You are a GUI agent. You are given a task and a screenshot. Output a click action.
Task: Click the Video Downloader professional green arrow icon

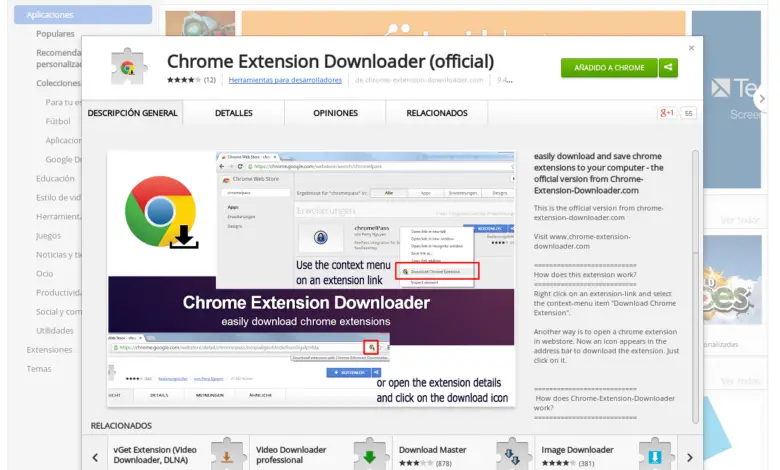pyautogui.click(x=369, y=455)
